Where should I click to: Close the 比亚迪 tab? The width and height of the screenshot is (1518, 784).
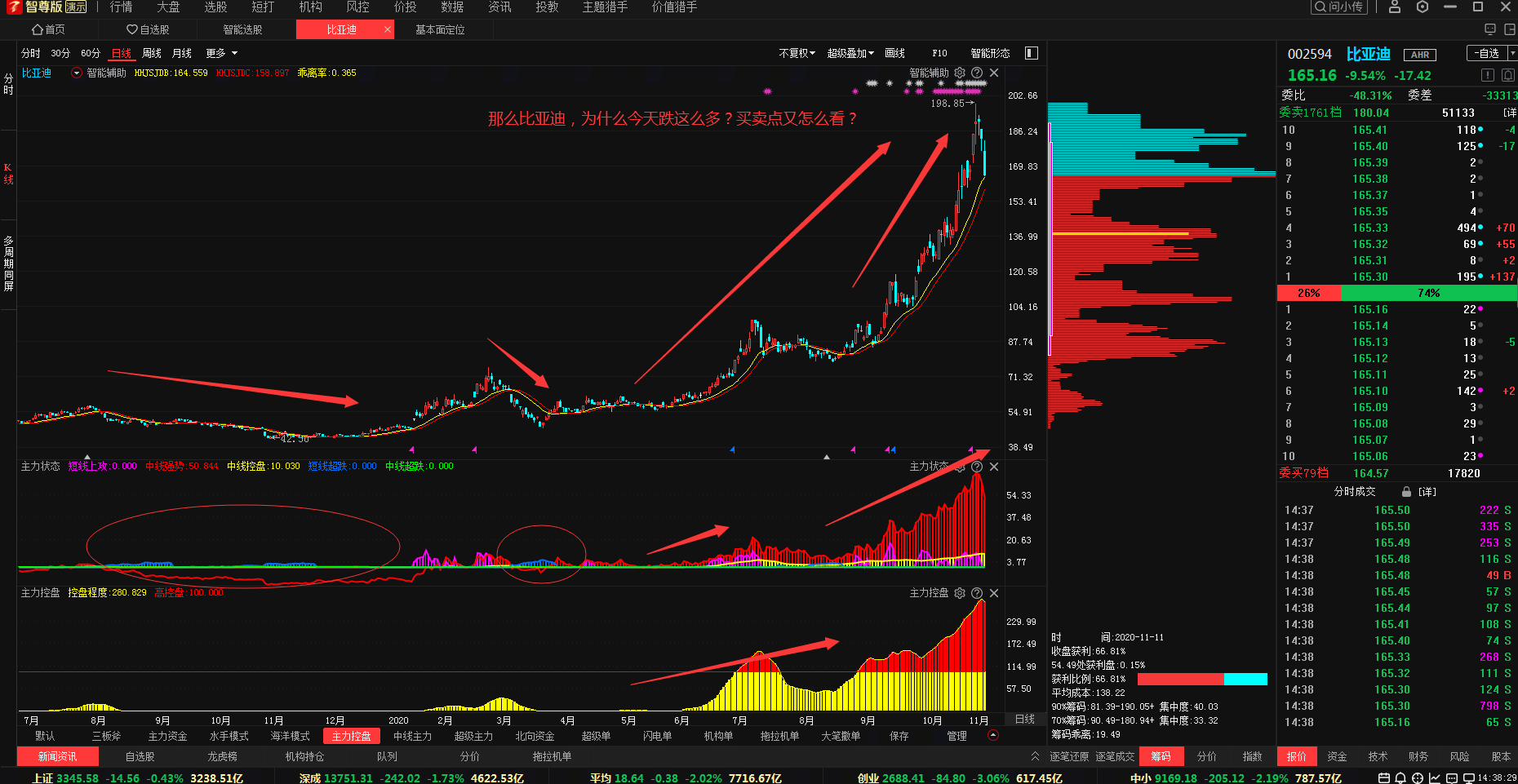pos(388,29)
